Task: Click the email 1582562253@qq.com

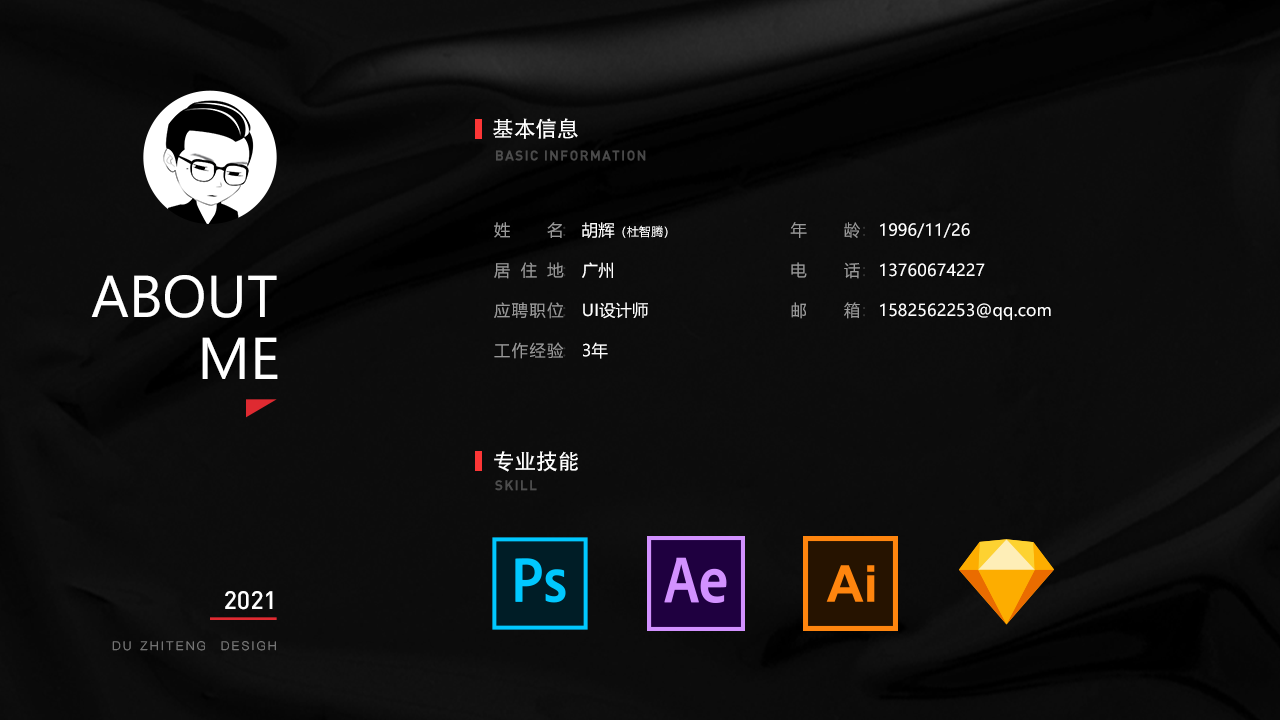Action: [x=965, y=310]
